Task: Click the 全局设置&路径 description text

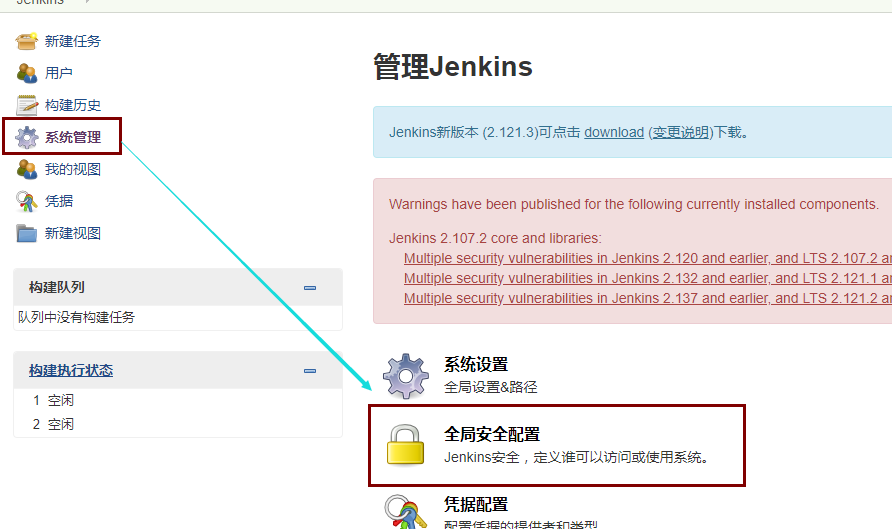Action: (490, 387)
